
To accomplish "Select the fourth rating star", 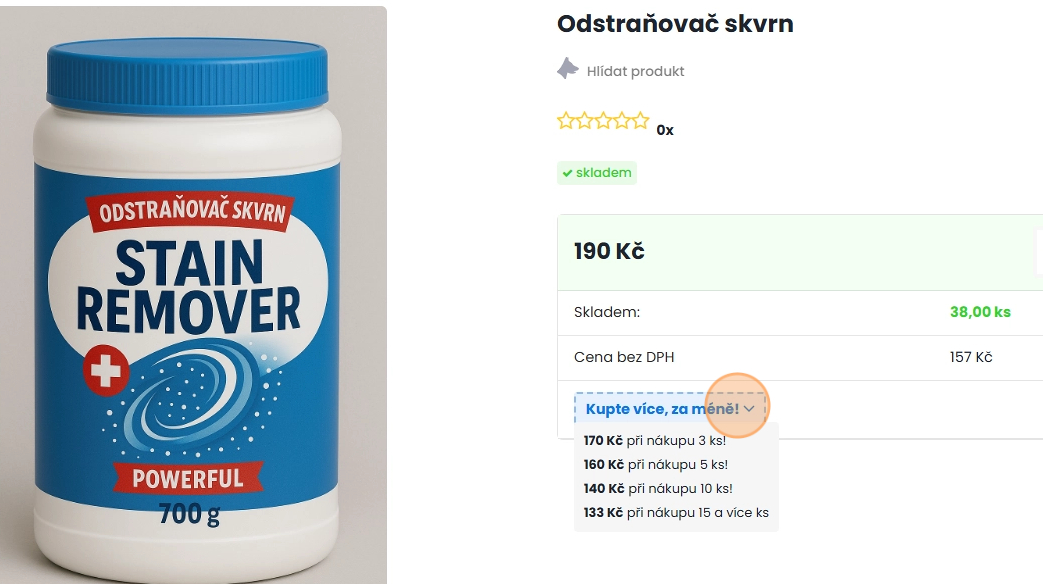I will click(621, 120).
